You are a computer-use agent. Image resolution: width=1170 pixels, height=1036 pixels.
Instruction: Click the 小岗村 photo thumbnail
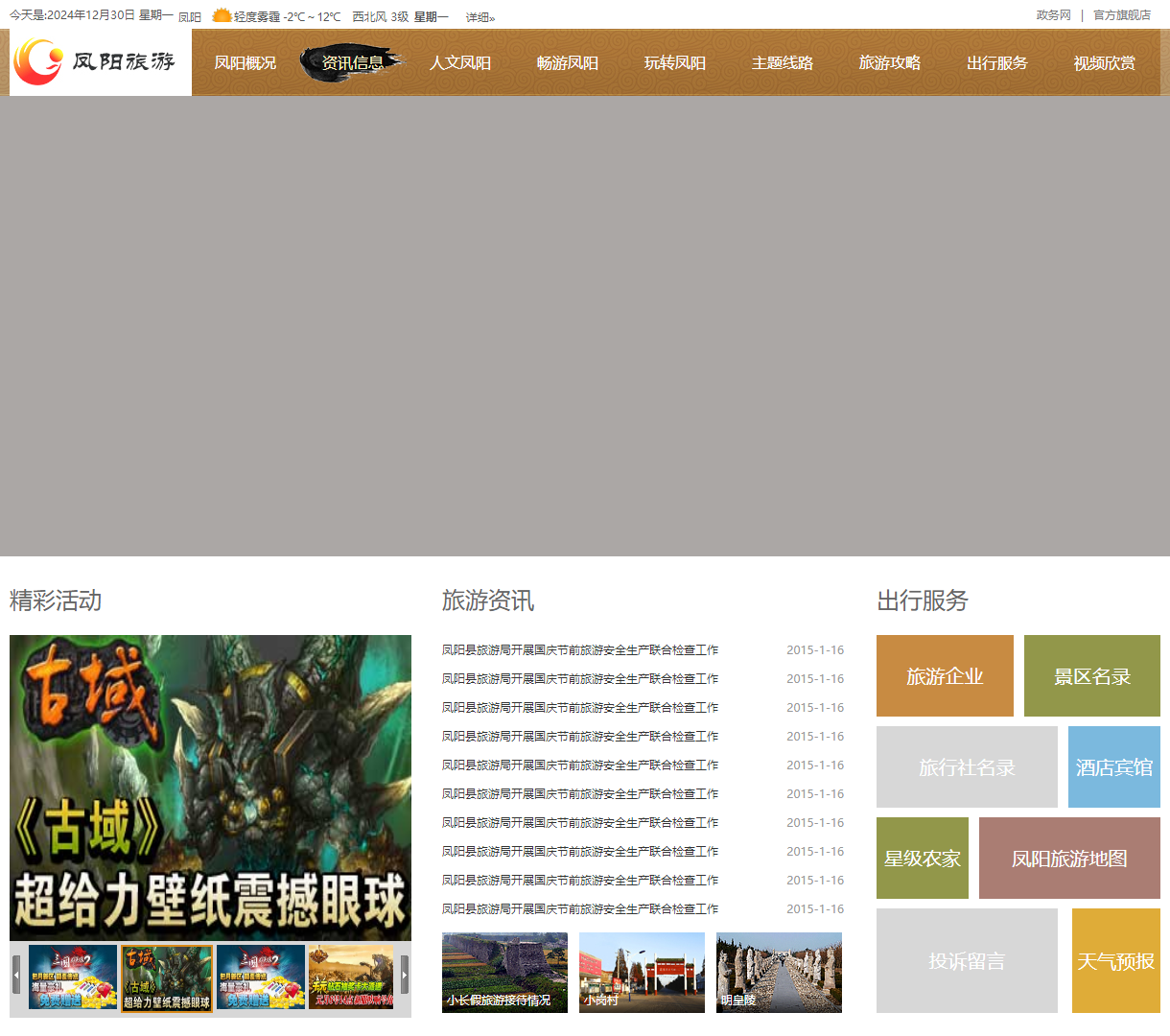tap(641, 972)
